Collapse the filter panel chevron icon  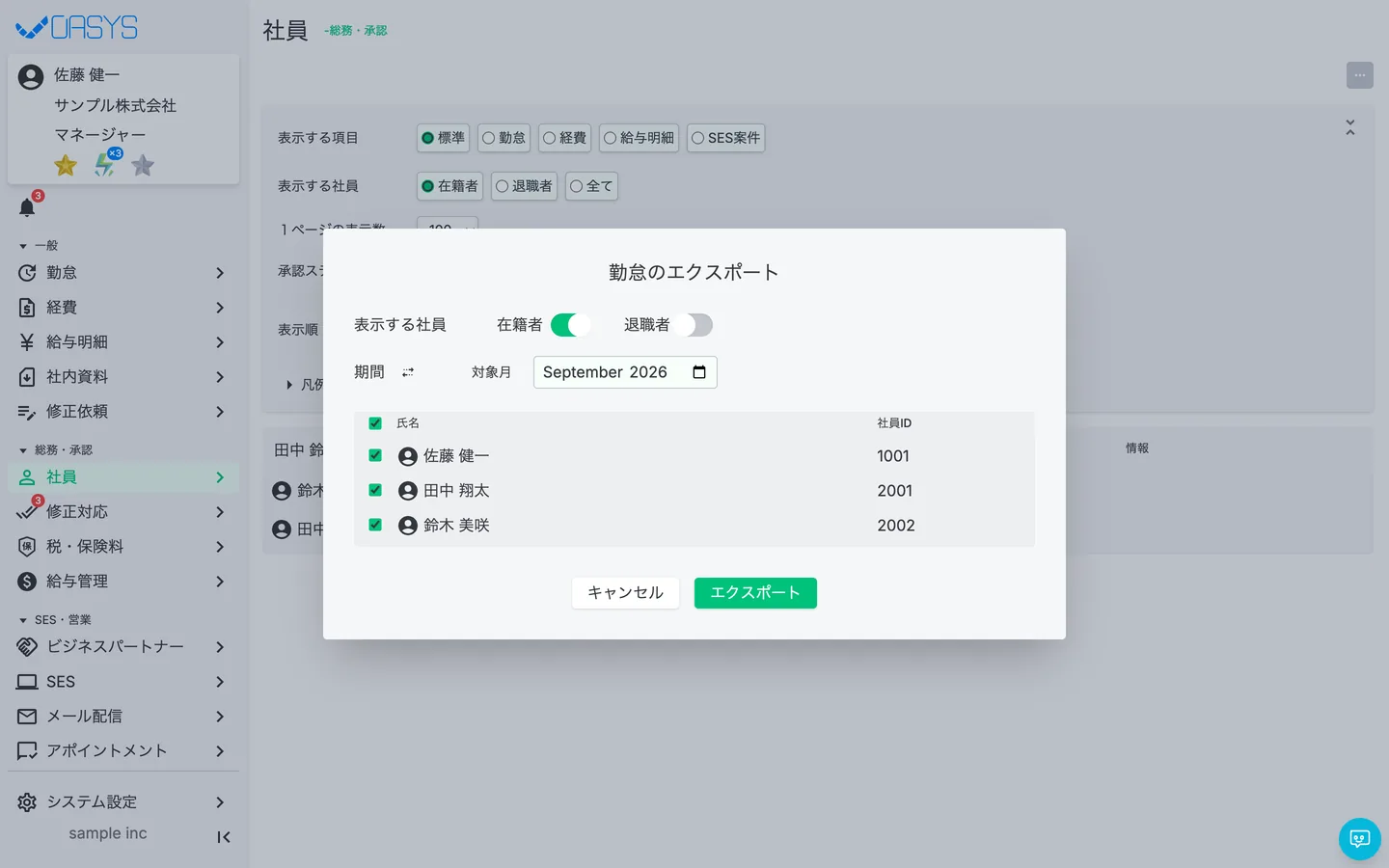(x=1350, y=127)
